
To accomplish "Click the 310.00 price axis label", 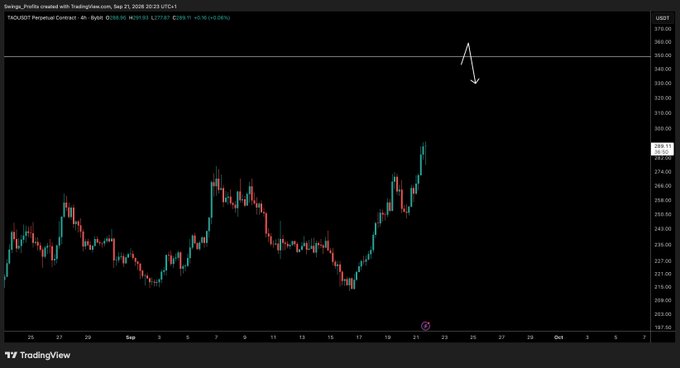I will point(663,113).
